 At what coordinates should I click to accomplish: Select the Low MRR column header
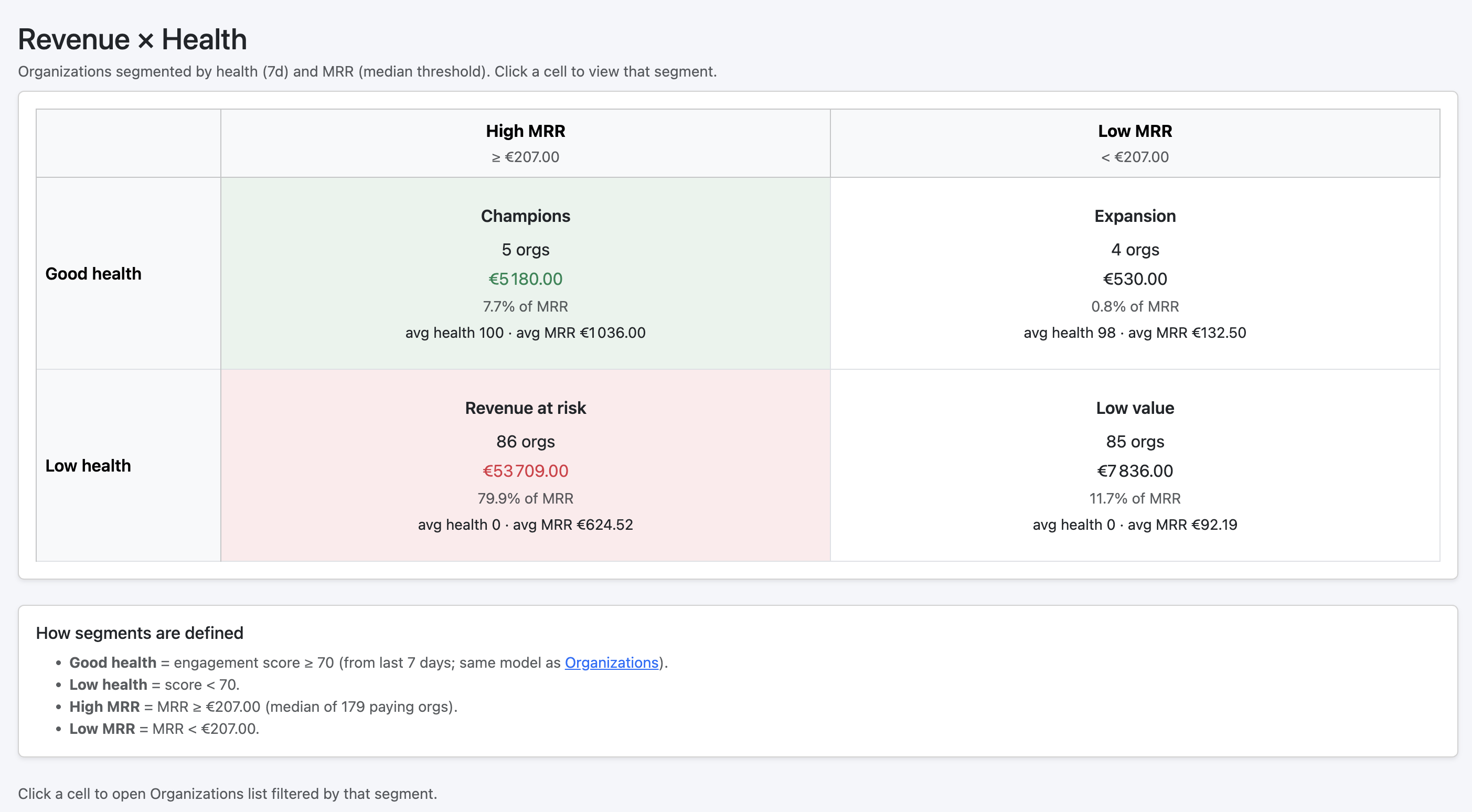(x=1134, y=131)
